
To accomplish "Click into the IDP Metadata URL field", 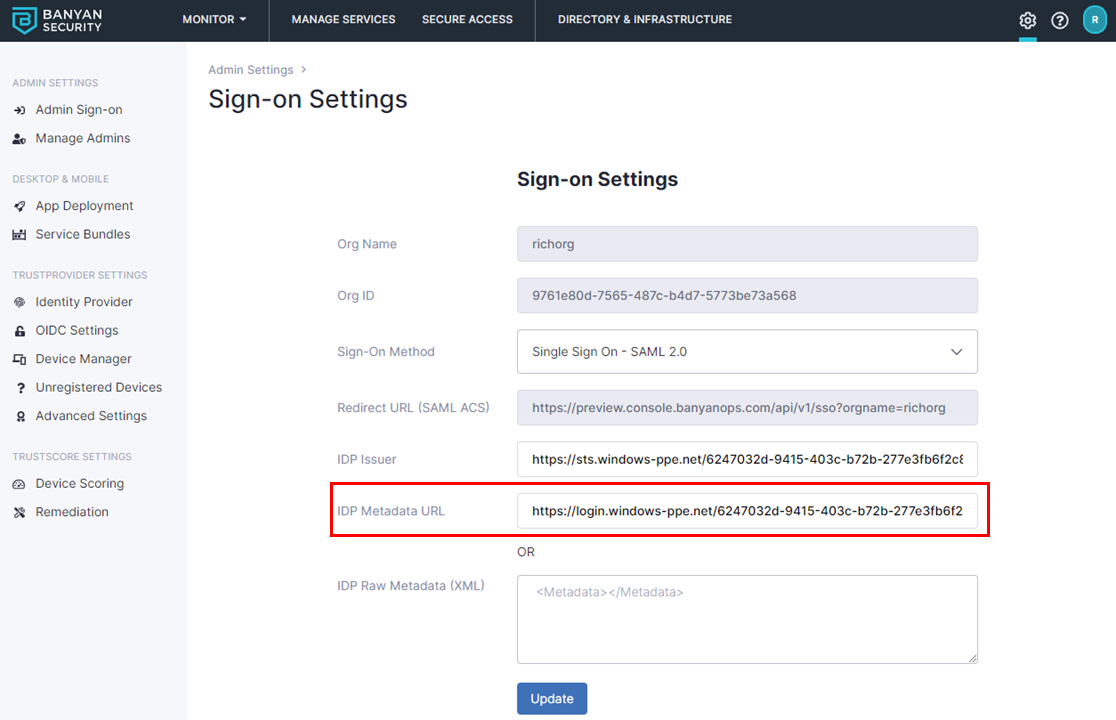I will click(746, 510).
